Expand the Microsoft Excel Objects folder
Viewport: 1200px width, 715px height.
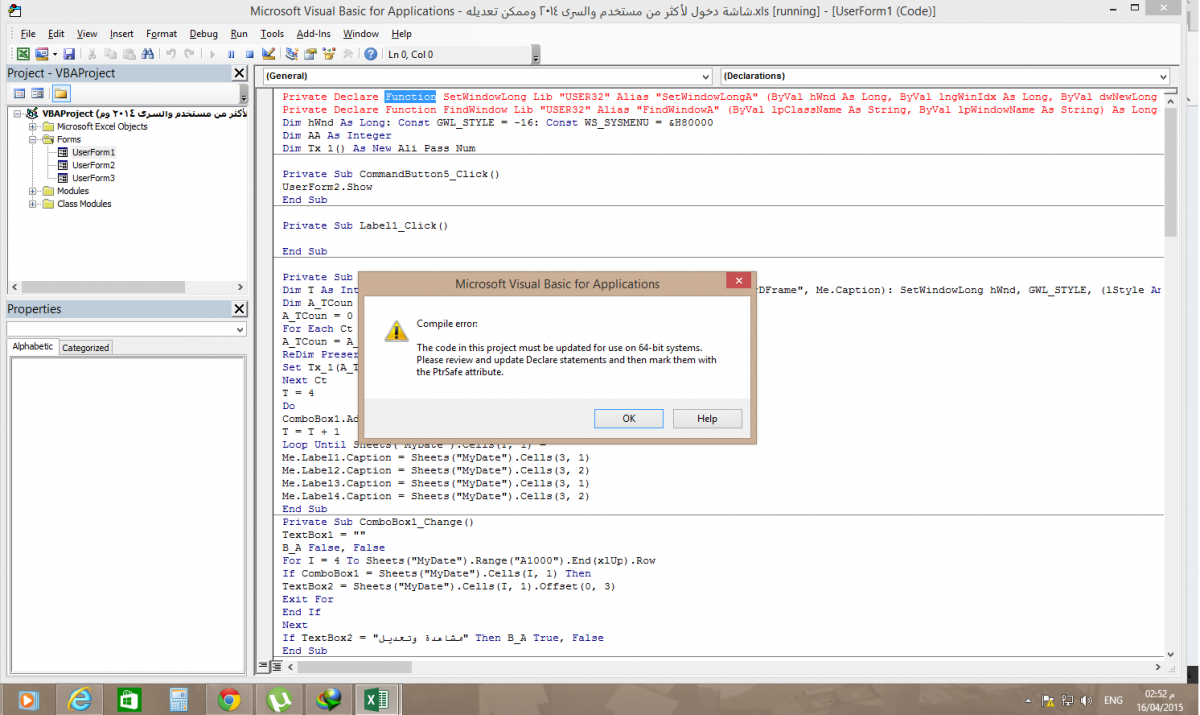coord(33,127)
